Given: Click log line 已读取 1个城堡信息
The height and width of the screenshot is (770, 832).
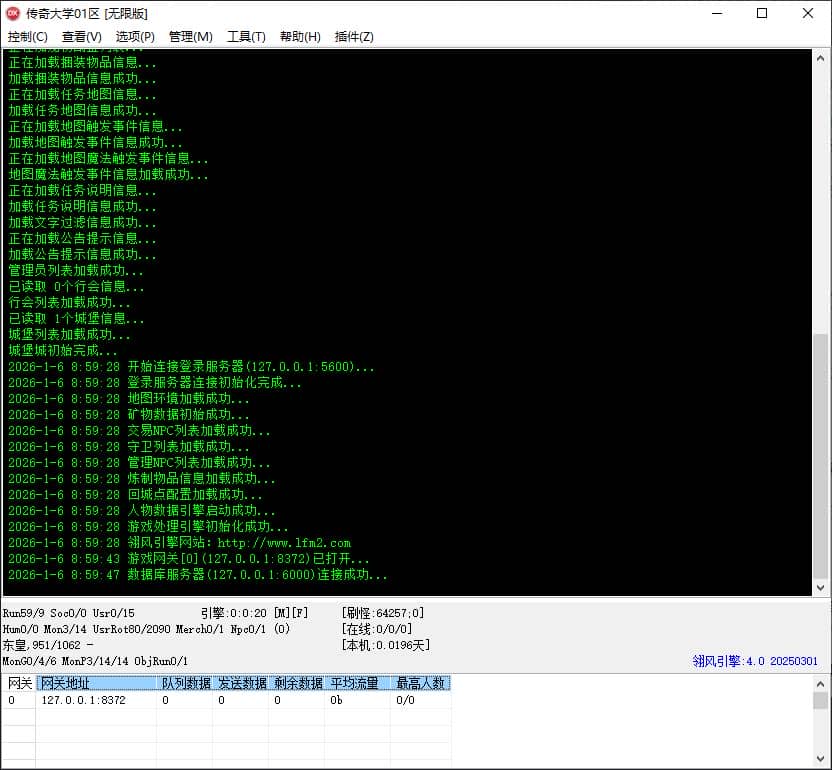Looking at the screenshot, I should [x=76, y=318].
